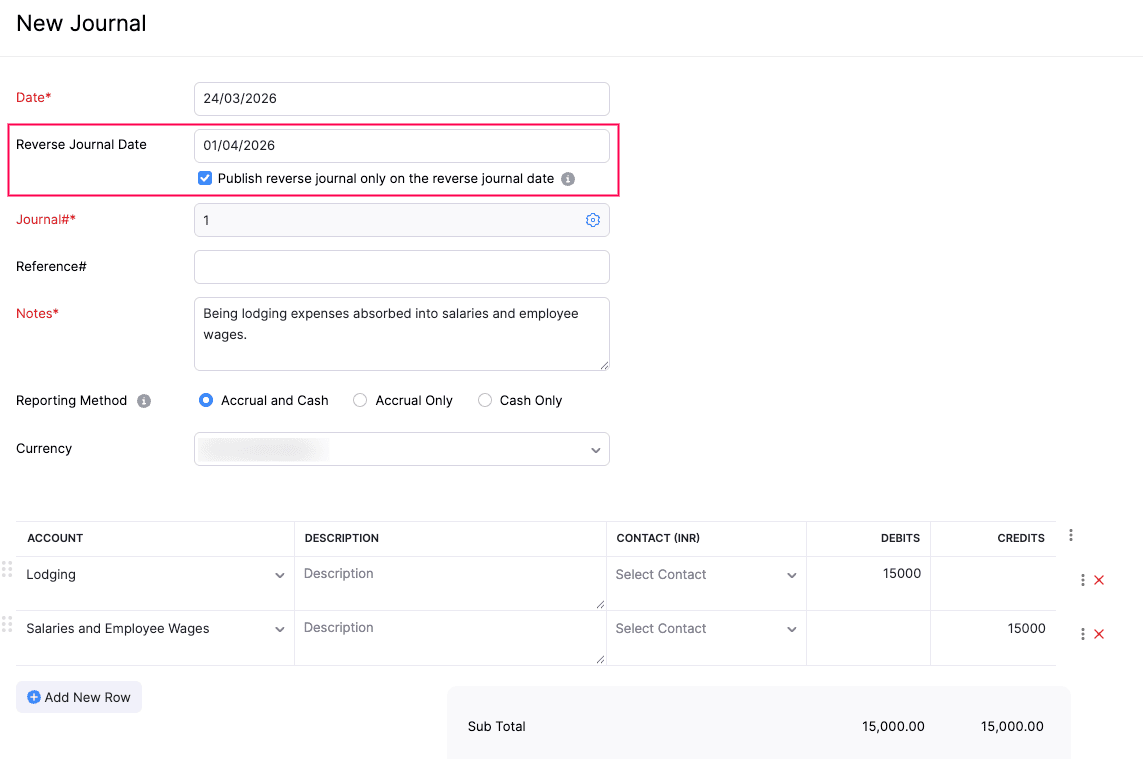Open Select Contact dropdown on Lodging row
Image resolution: width=1143 pixels, height=759 pixels.
(x=791, y=575)
